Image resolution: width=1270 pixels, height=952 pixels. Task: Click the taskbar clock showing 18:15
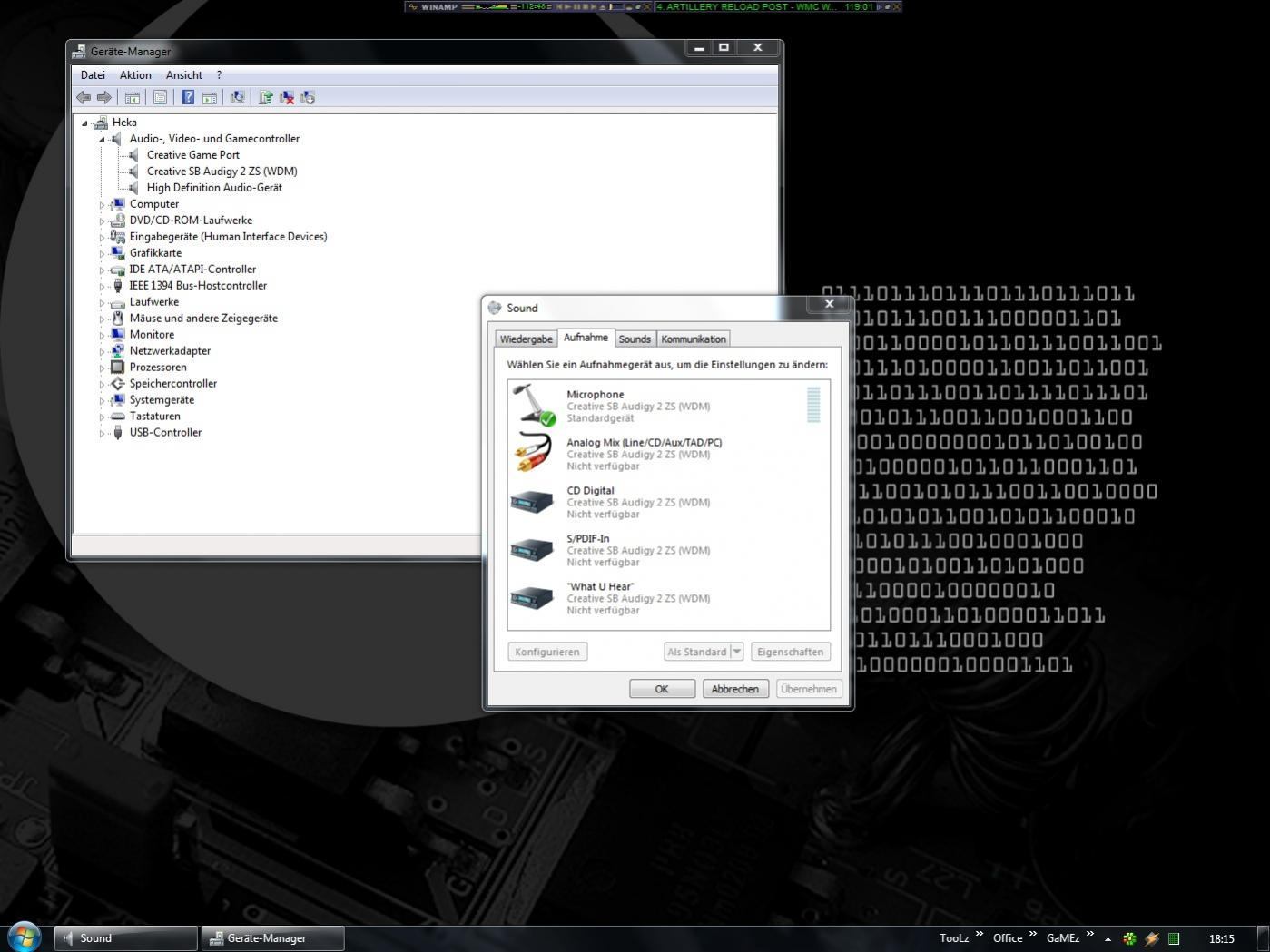point(1222,938)
